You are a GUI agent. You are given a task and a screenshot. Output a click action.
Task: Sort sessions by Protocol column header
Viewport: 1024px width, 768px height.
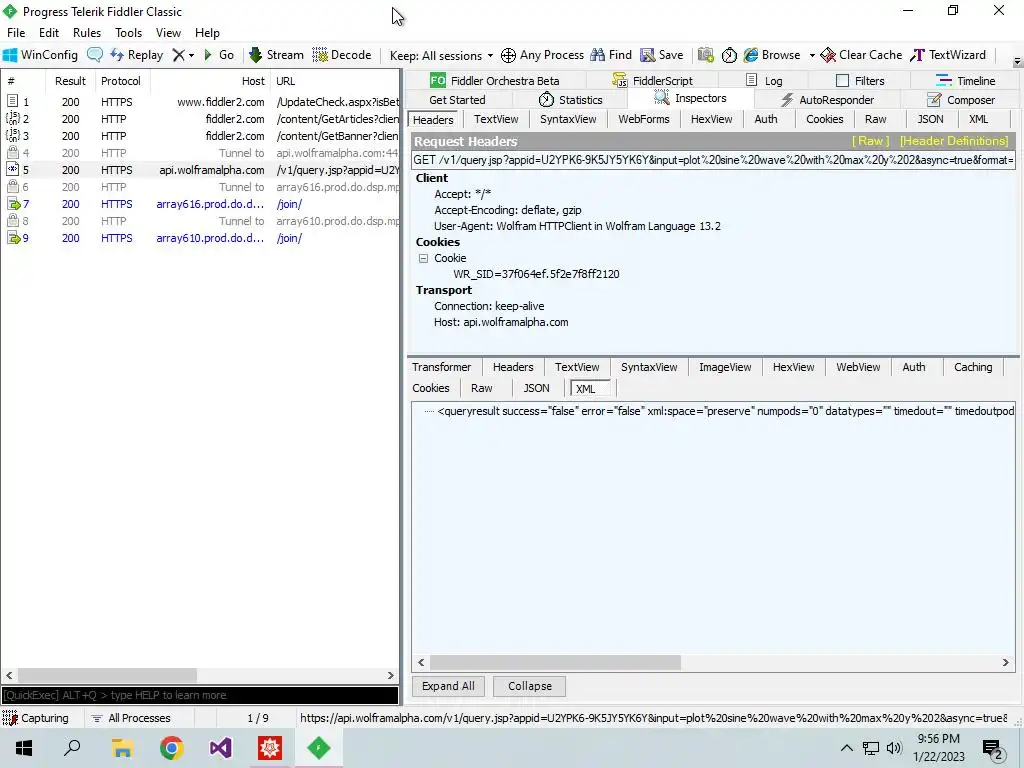(121, 81)
